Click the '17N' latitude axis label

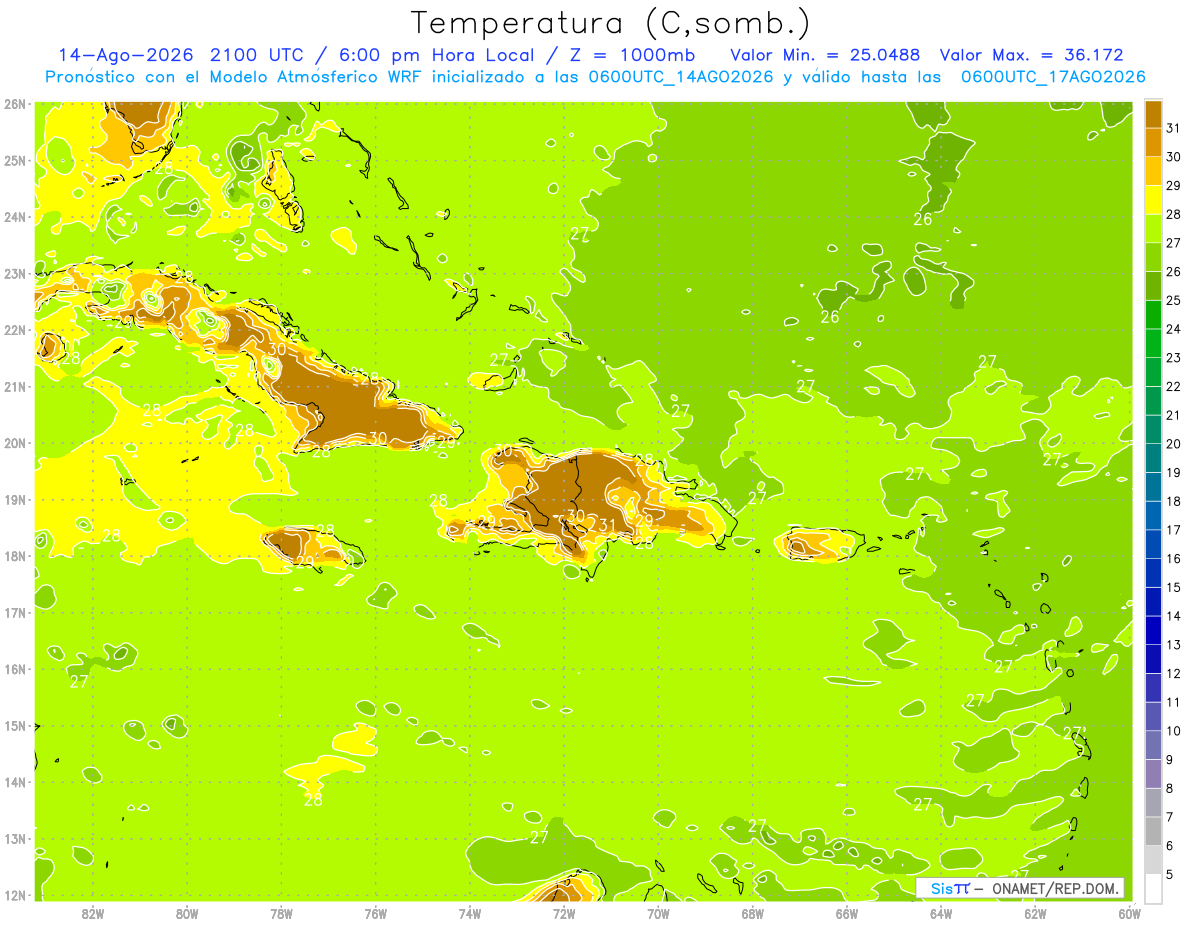pos(15,612)
